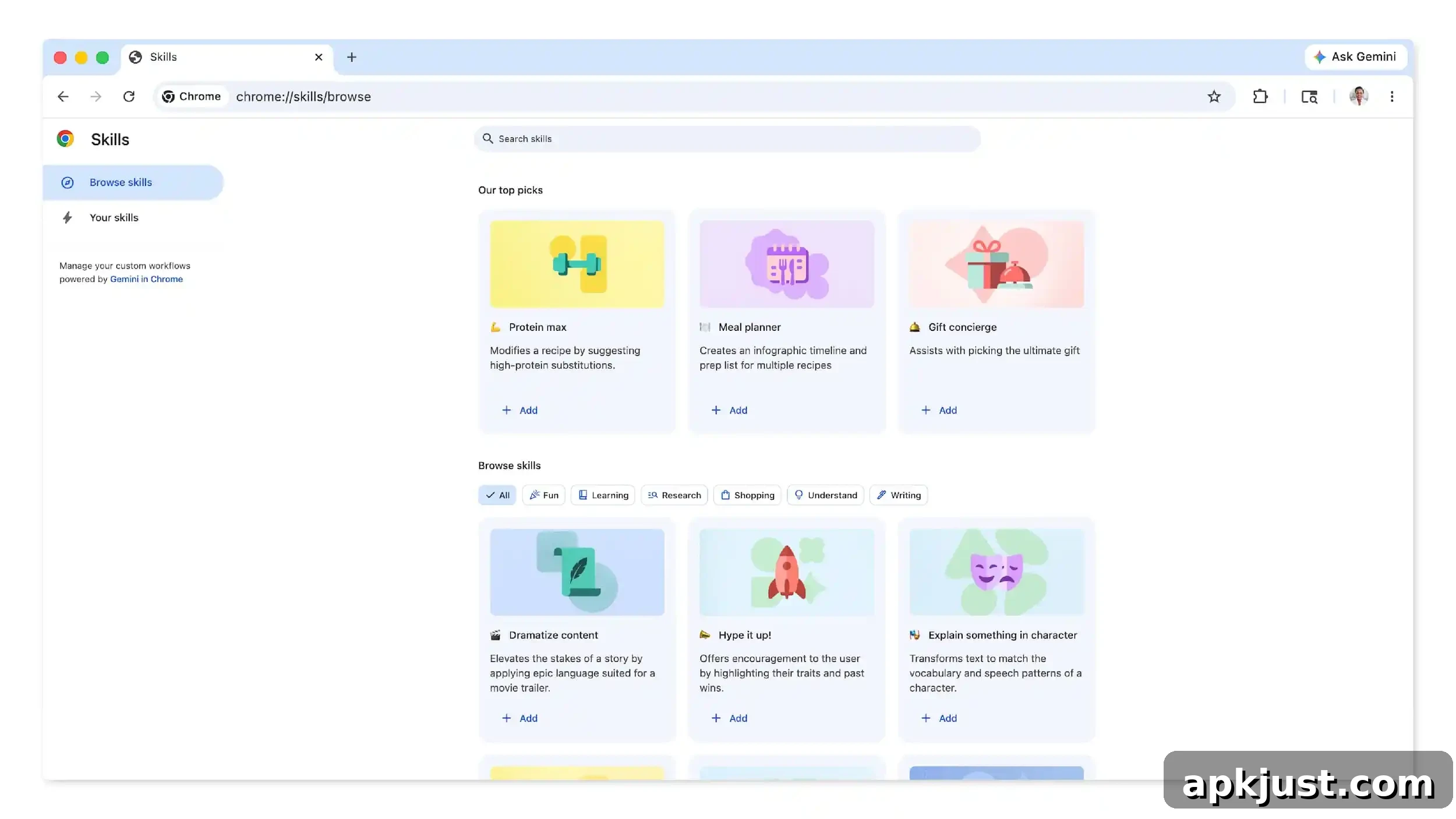The image size is (1456, 819).
Task: Filter skills by Learning
Action: pyautogui.click(x=603, y=495)
